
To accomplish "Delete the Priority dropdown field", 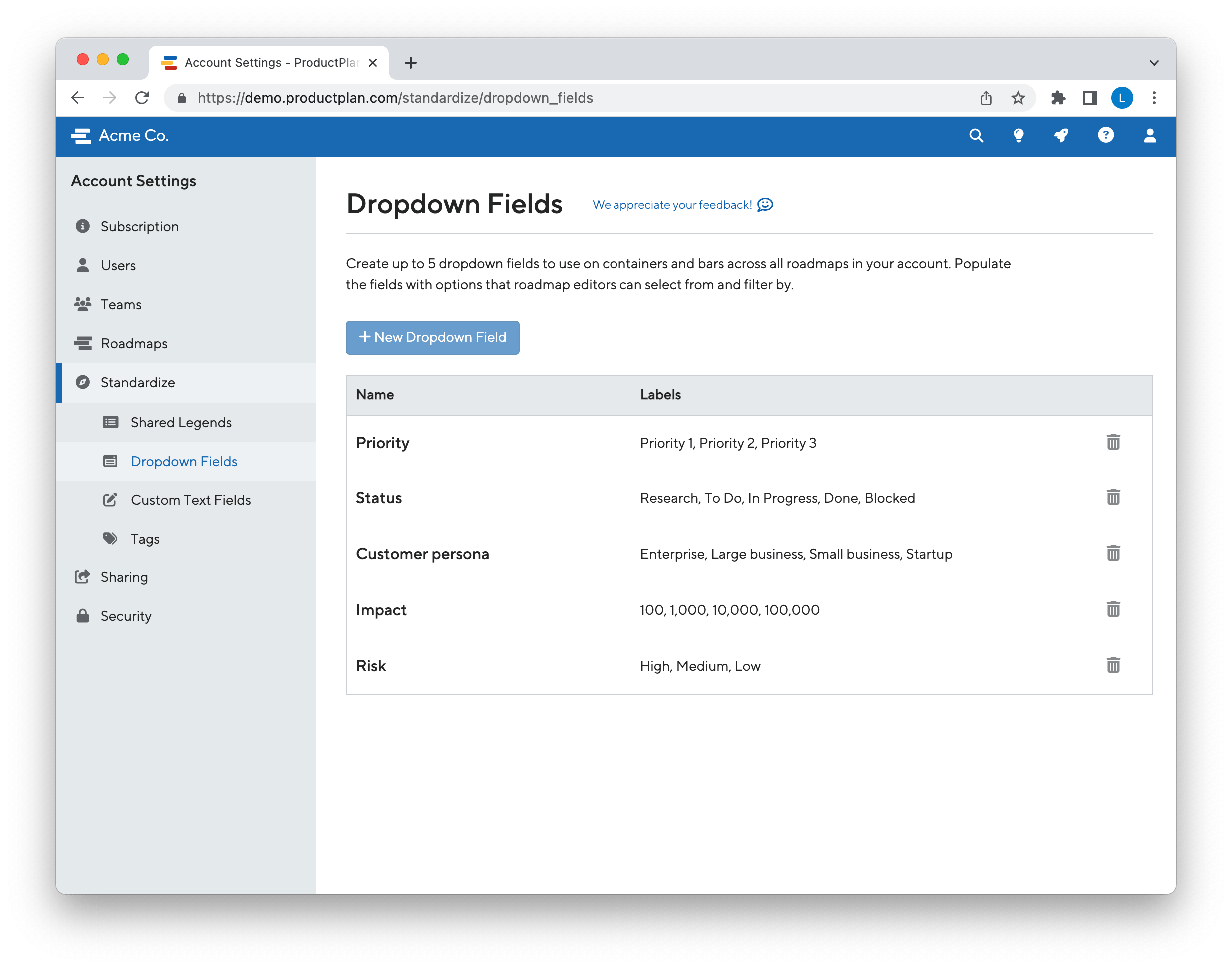I will [1113, 441].
